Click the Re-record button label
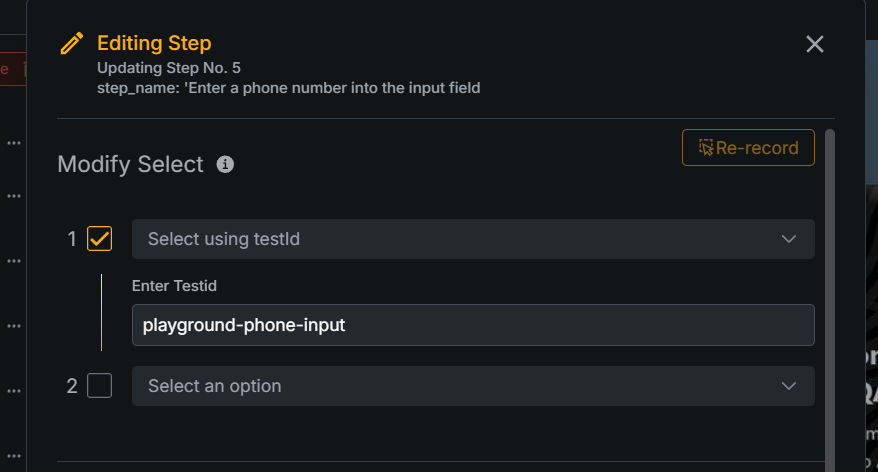Screen dimensions: 878x472 point(757,148)
